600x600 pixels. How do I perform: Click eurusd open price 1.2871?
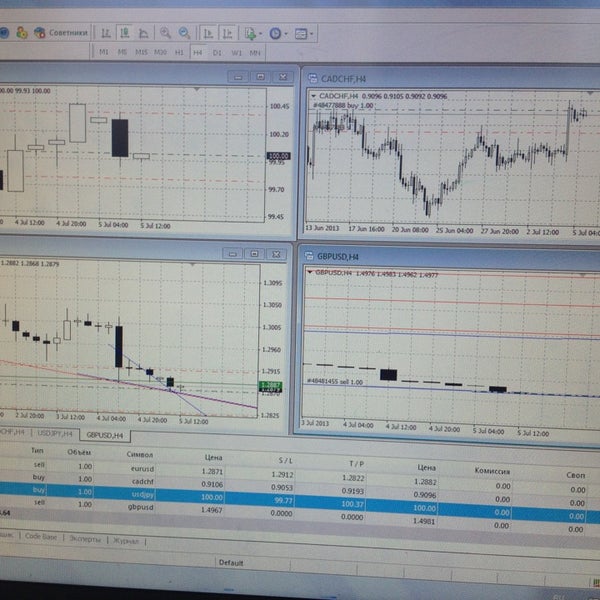(x=212, y=471)
